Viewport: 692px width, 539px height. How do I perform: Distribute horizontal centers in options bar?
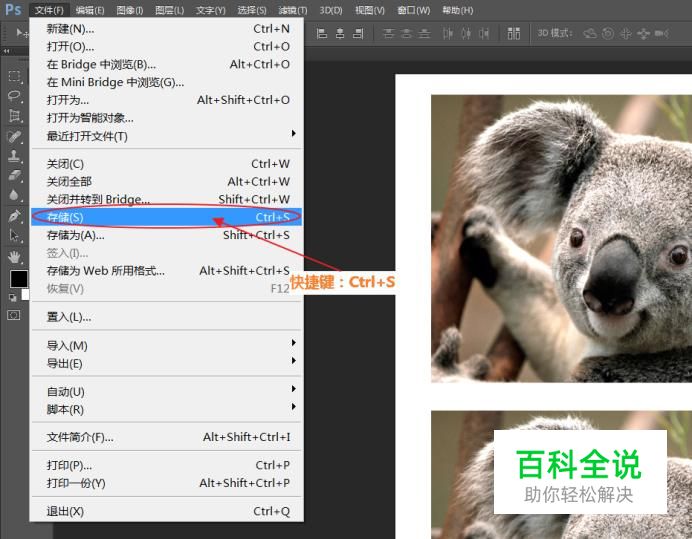point(466,33)
